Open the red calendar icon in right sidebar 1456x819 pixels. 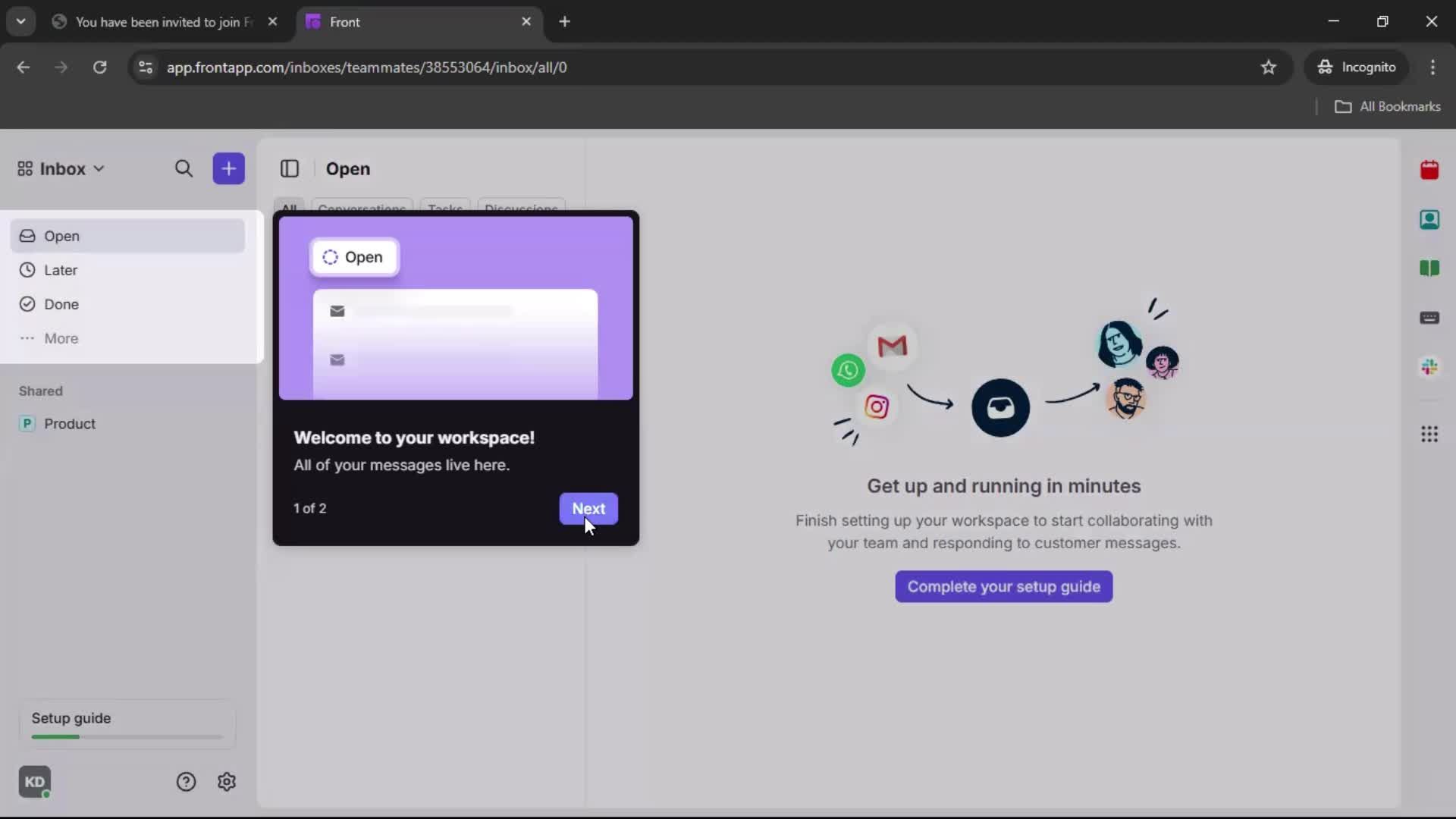click(x=1431, y=170)
